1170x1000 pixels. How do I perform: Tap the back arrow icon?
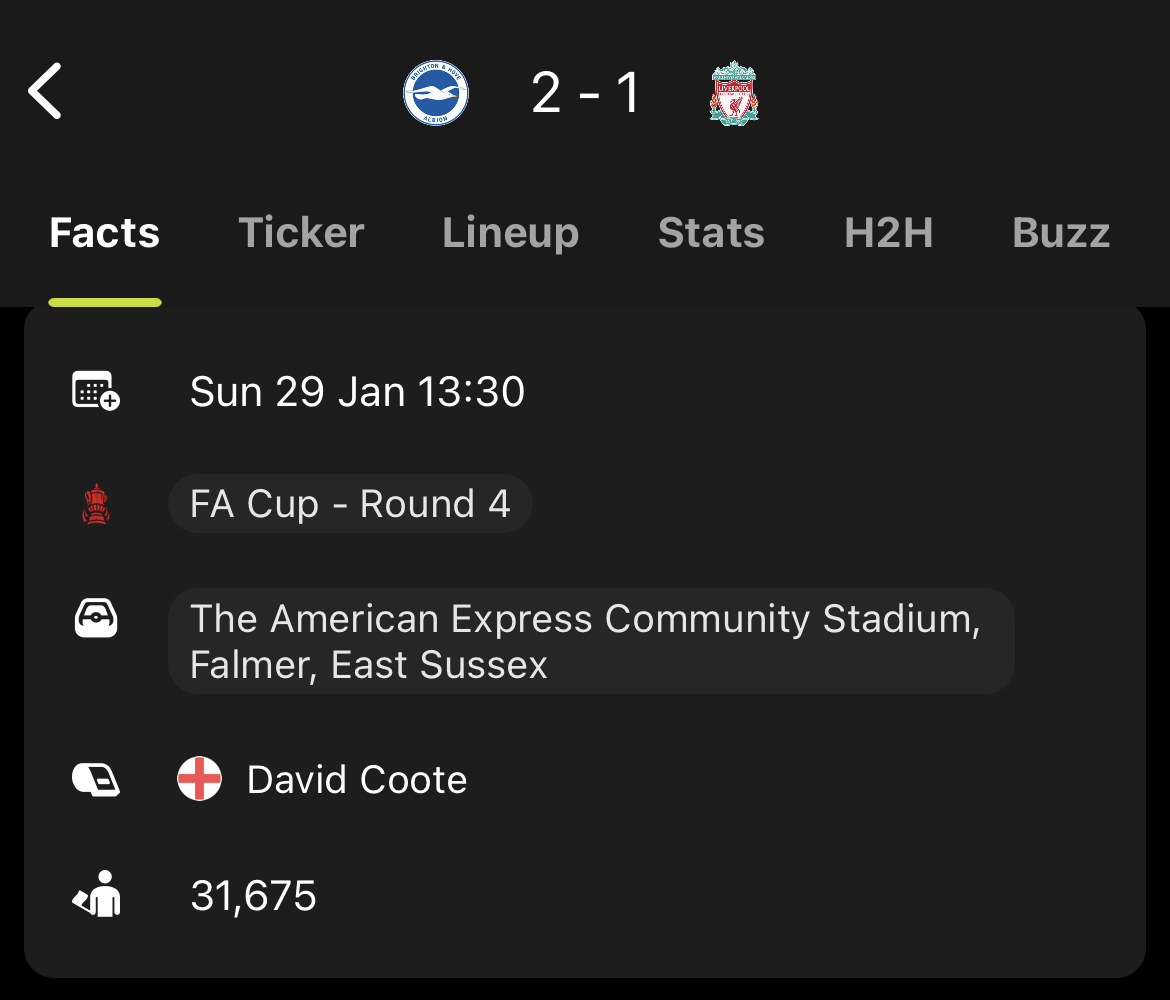coord(45,91)
